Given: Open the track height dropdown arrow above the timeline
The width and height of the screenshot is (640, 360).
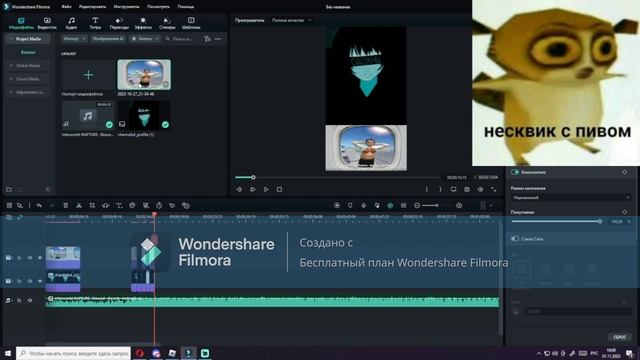Looking at the screenshot, I should (x=491, y=206).
